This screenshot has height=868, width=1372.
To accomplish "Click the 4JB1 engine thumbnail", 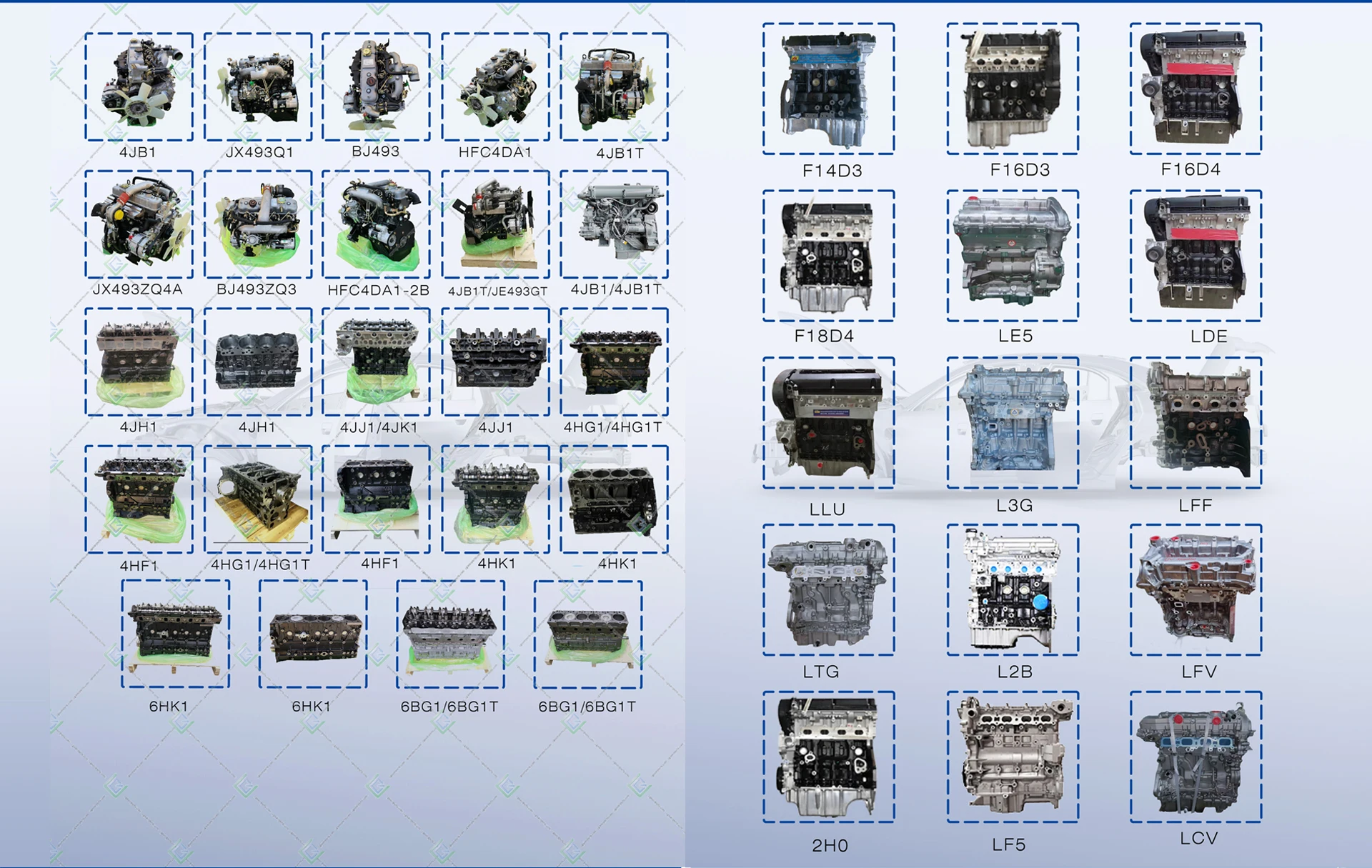I will (139, 86).
